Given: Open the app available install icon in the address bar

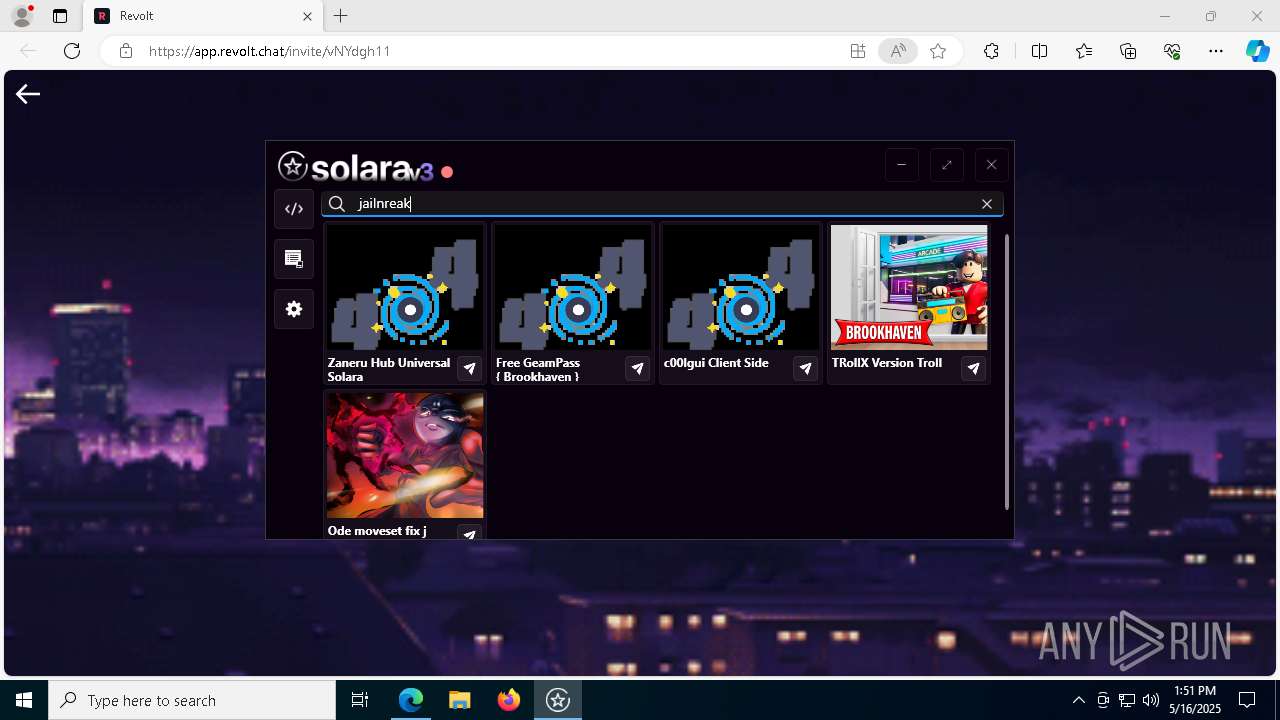Looking at the screenshot, I should (x=857, y=51).
